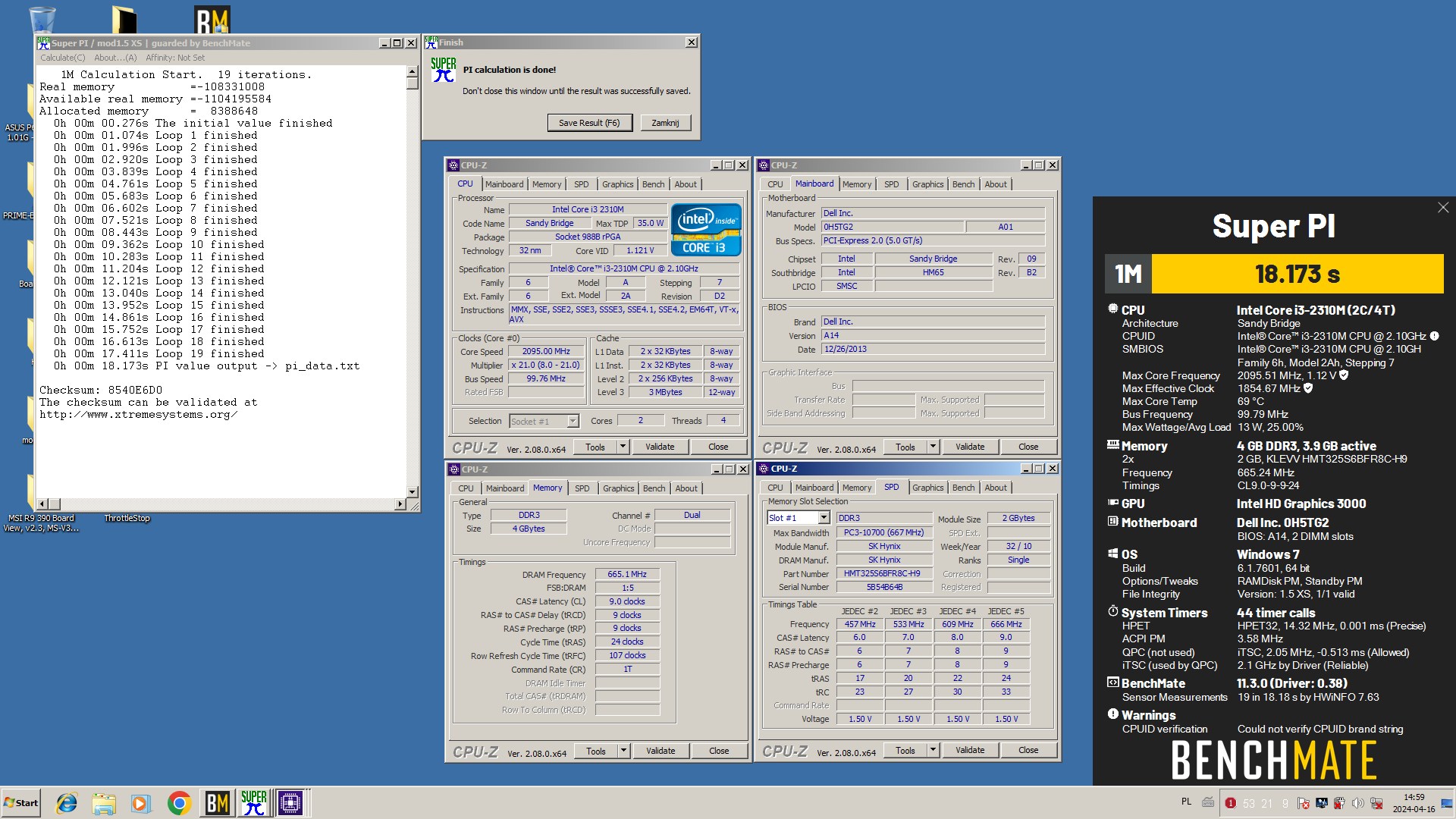Viewport: 1456px width, 819px height.
Task: Close the BenchMate Super PI result panel
Action: point(1442,208)
